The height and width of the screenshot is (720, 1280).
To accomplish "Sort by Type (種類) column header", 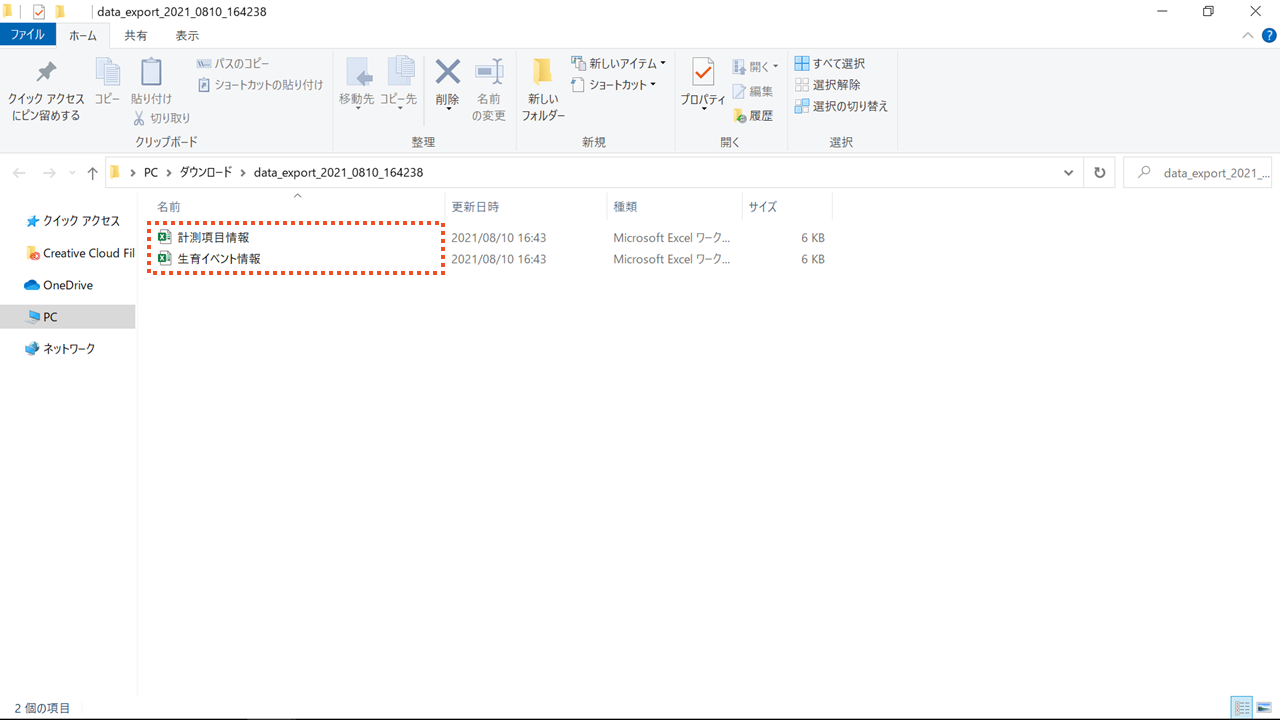I will [x=625, y=207].
